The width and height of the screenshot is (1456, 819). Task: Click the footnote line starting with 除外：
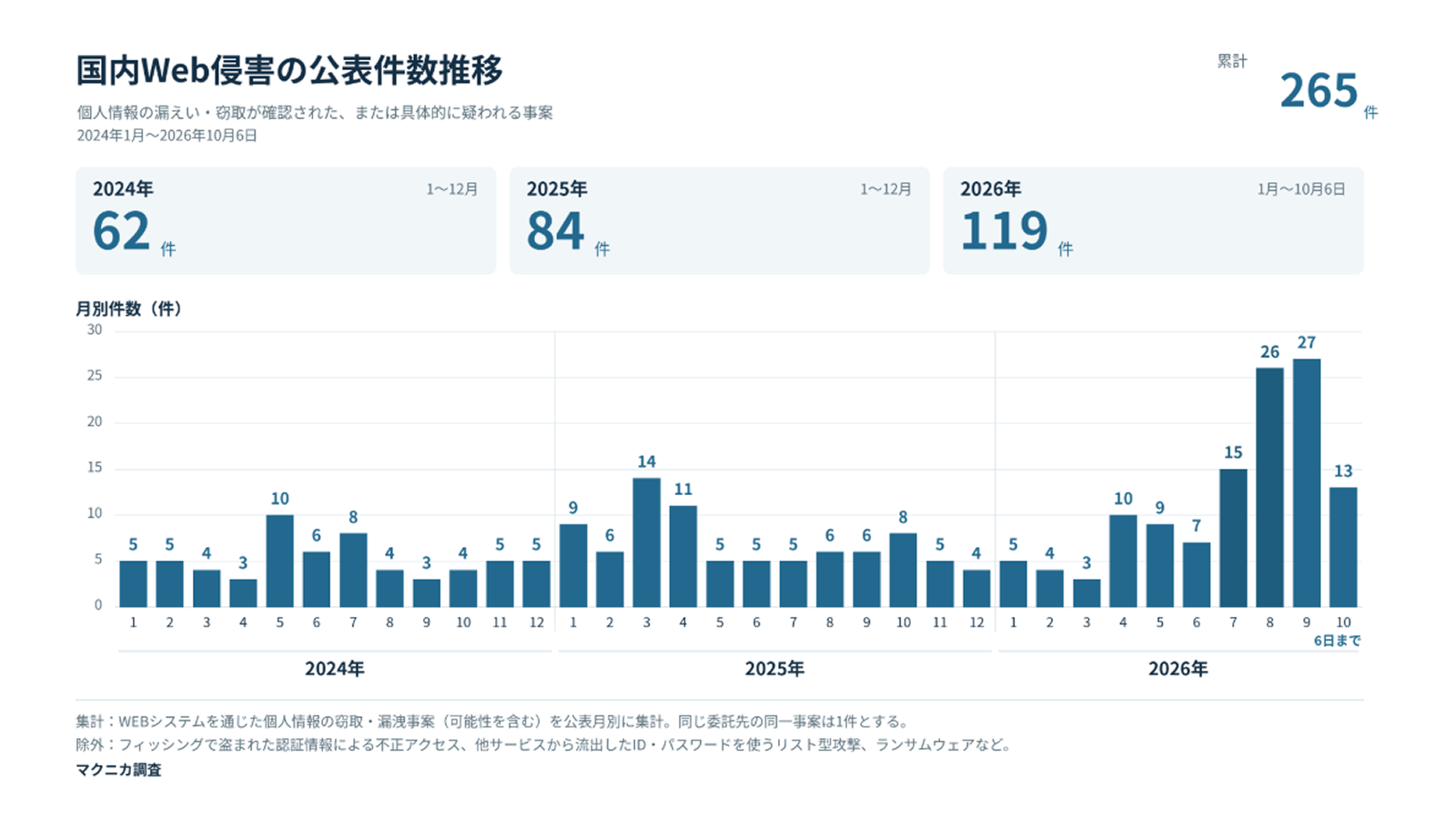coord(544,745)
